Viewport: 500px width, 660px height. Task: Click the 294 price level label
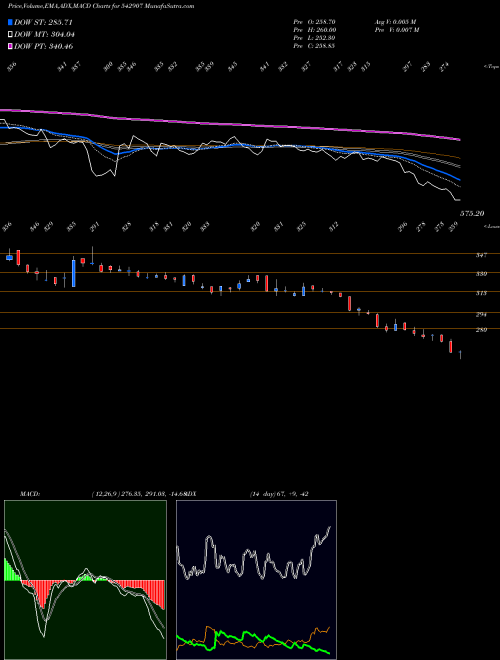coord(481,314)
